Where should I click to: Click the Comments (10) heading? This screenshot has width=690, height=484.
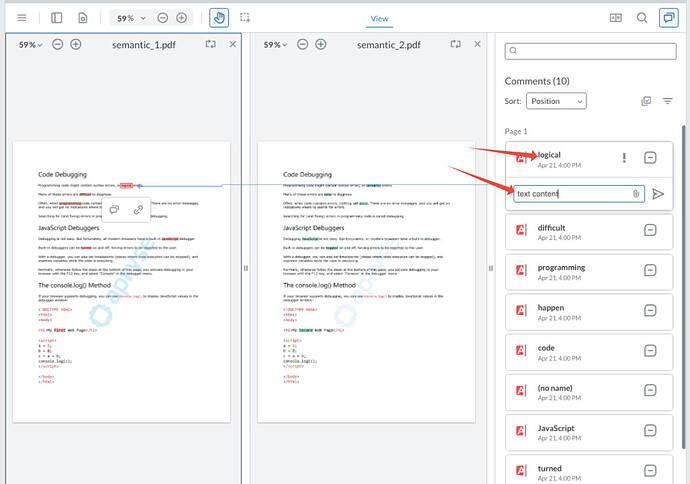point(537,81)
